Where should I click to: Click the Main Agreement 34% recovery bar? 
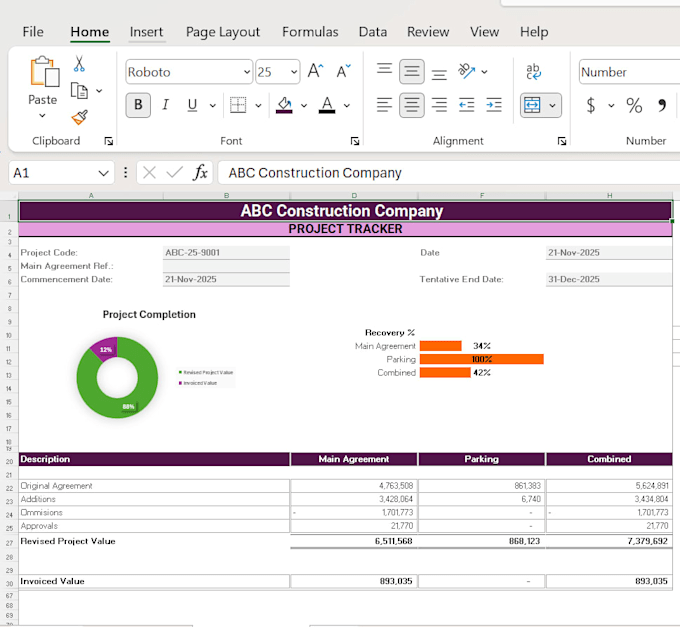pos(441,346)
